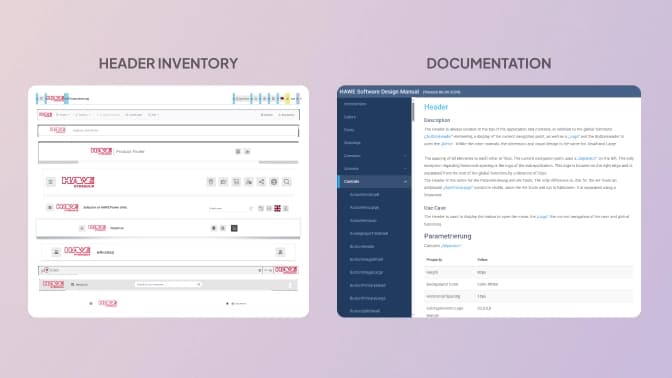Image resolution: width=672 pixels, height=378 pixels.
Task: Open menu icon in selection header row
Action: point(50,207)
